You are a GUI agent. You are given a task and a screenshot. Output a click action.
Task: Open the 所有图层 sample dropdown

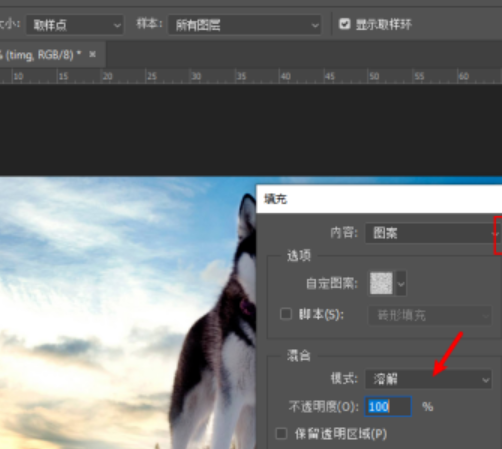pos(245,25)
